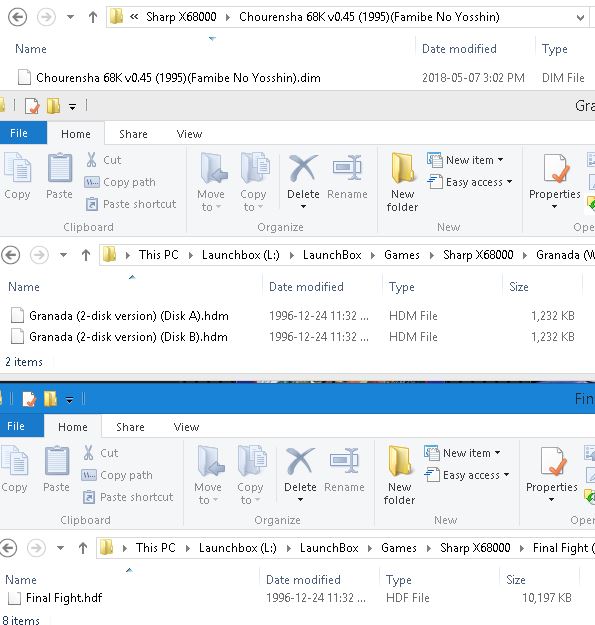The width and height of the screenshot is (595, 625).
Task: Sort by Type in Chourensha window
Action: [554, 49]
